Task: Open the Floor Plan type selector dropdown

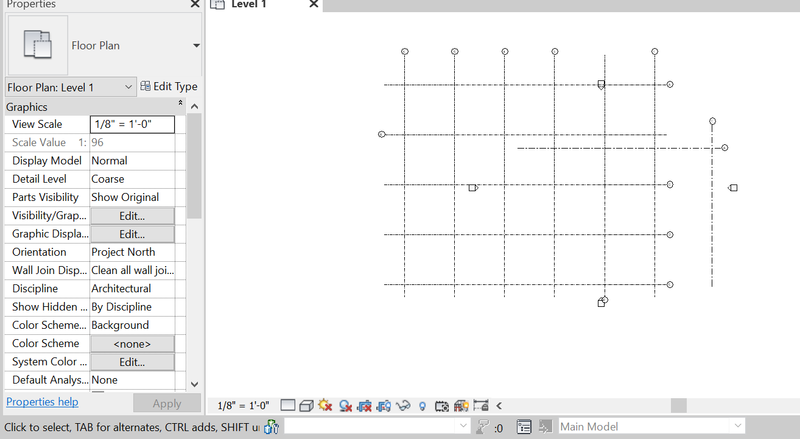Action: 196,45
